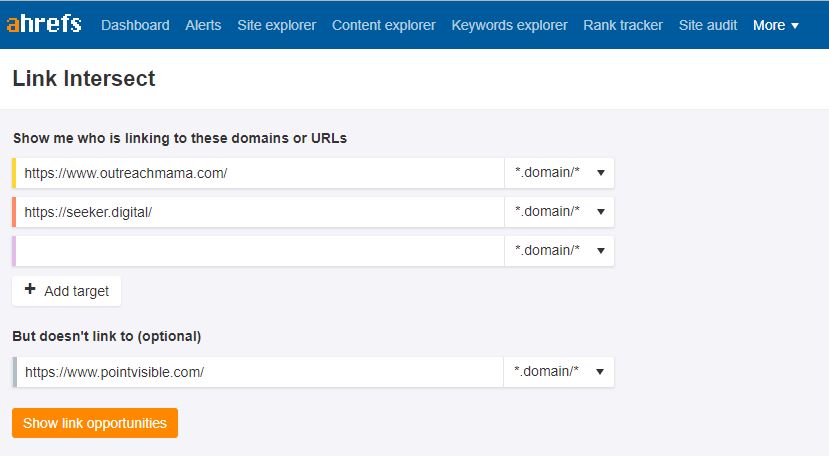Screen dimensions: 829x456
Task: Open Site audit
Action: tap(708, 25)
